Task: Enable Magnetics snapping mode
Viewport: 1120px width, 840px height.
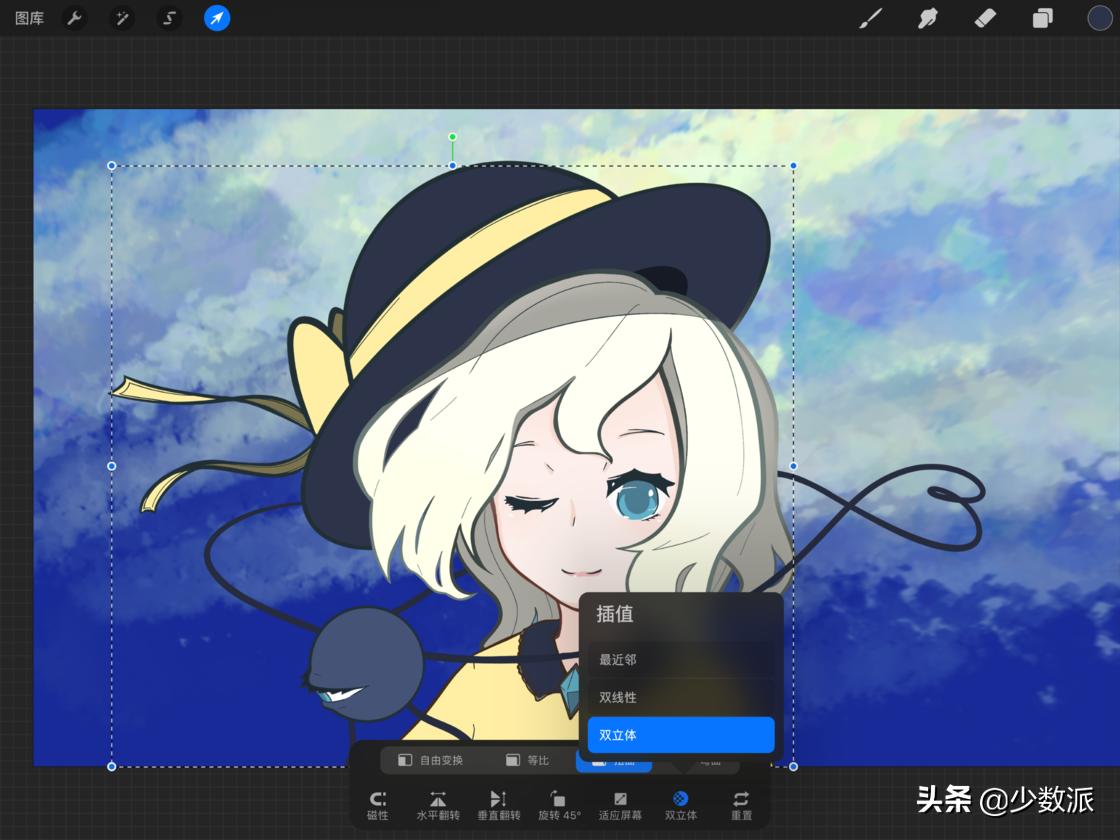Action: pos(378,803)
